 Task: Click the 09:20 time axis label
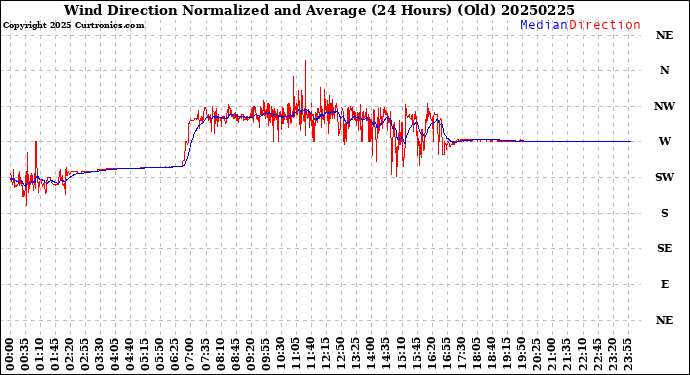[250, 354]
